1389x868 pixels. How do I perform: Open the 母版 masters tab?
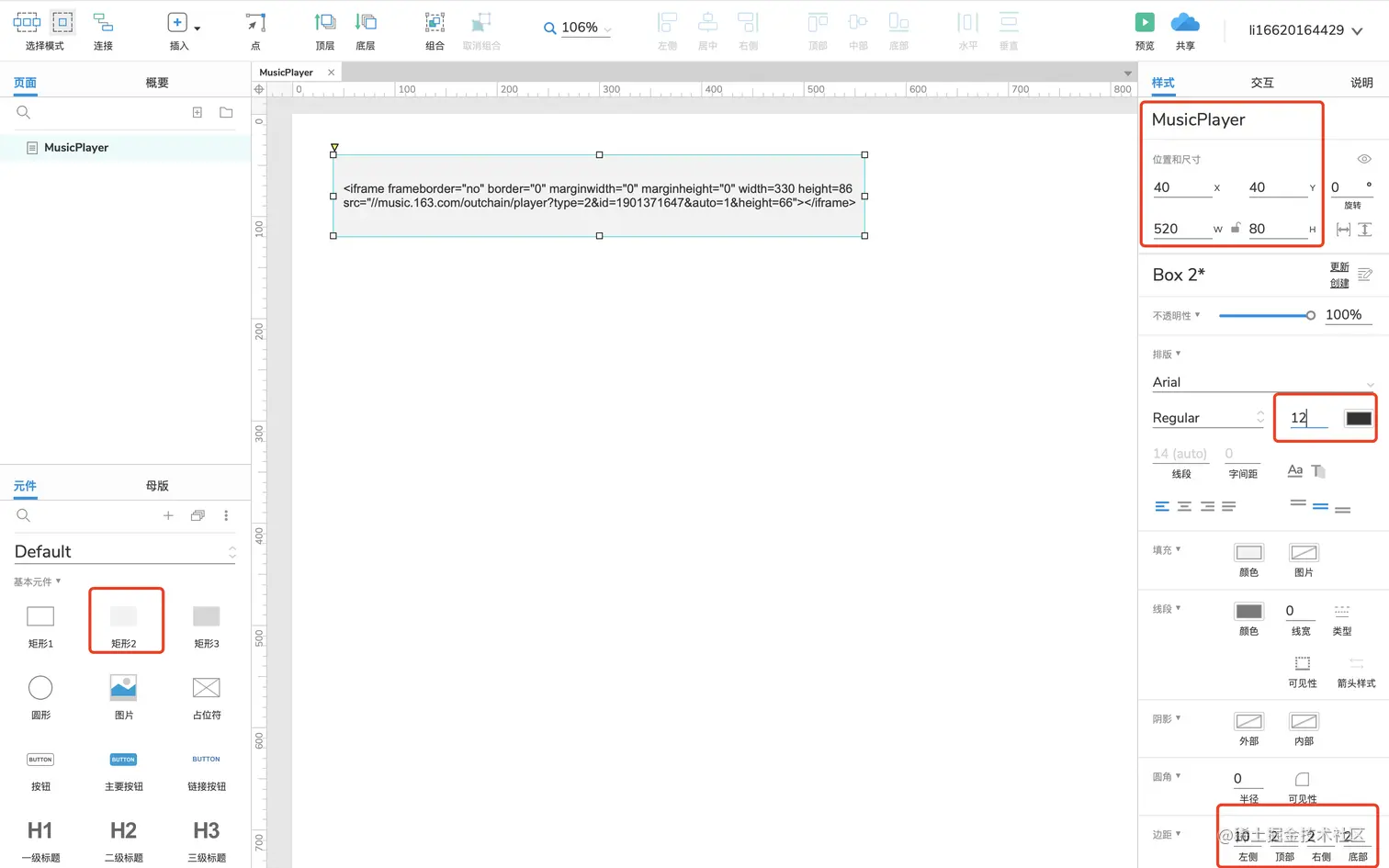click(157, 486)
